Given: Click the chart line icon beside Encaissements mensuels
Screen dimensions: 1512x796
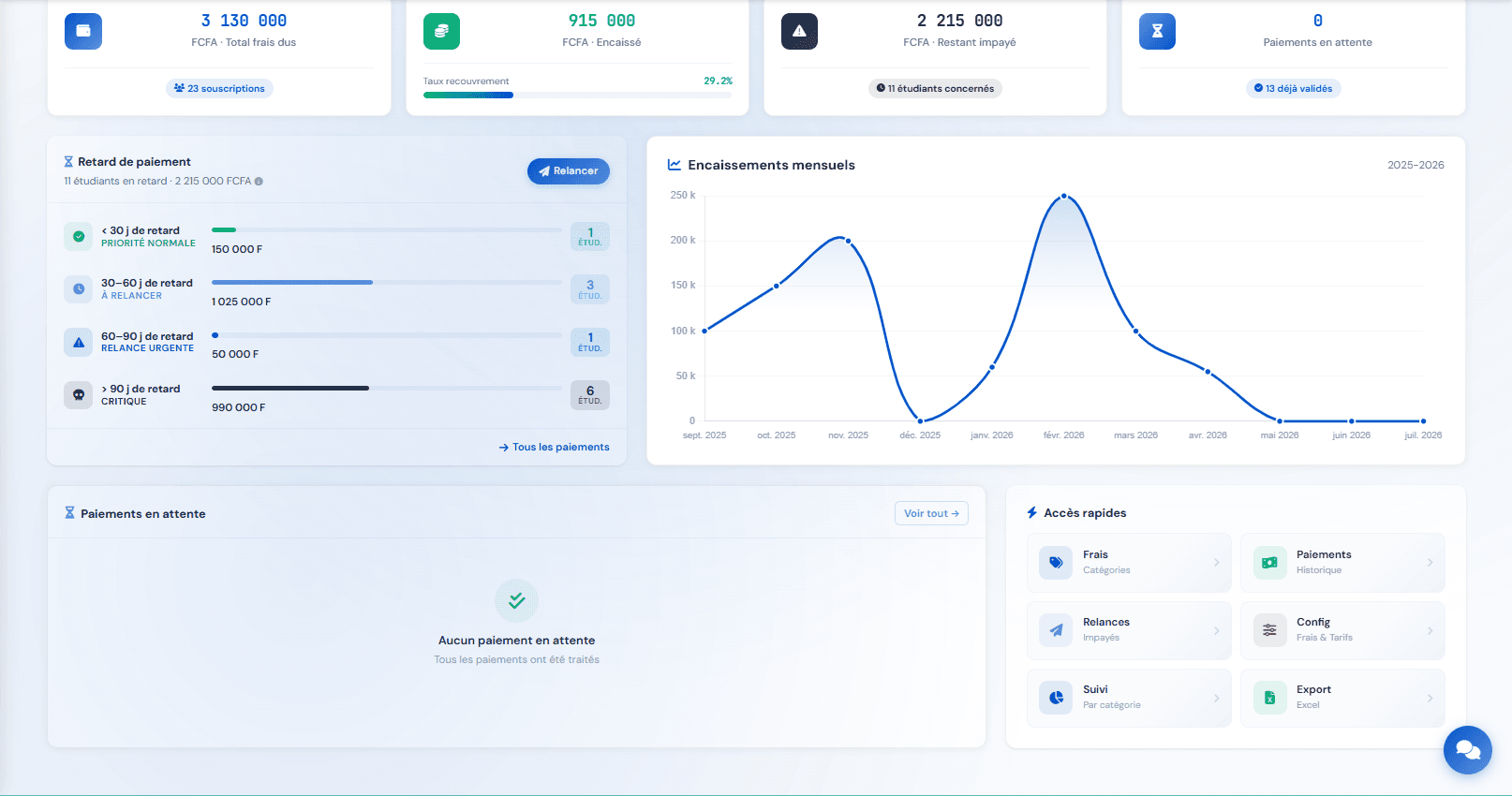Looking at the screenshot, I should [674, 165].
